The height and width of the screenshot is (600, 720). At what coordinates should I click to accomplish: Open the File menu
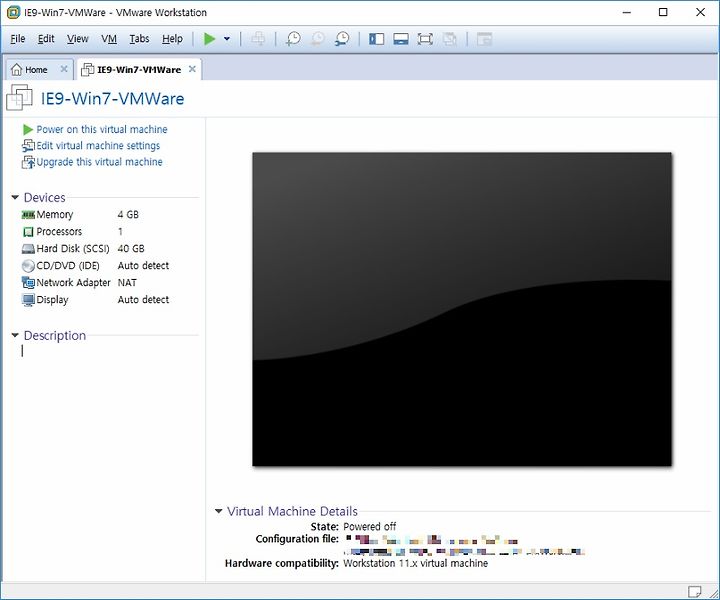pyautogui.click(x=18, y=39)
